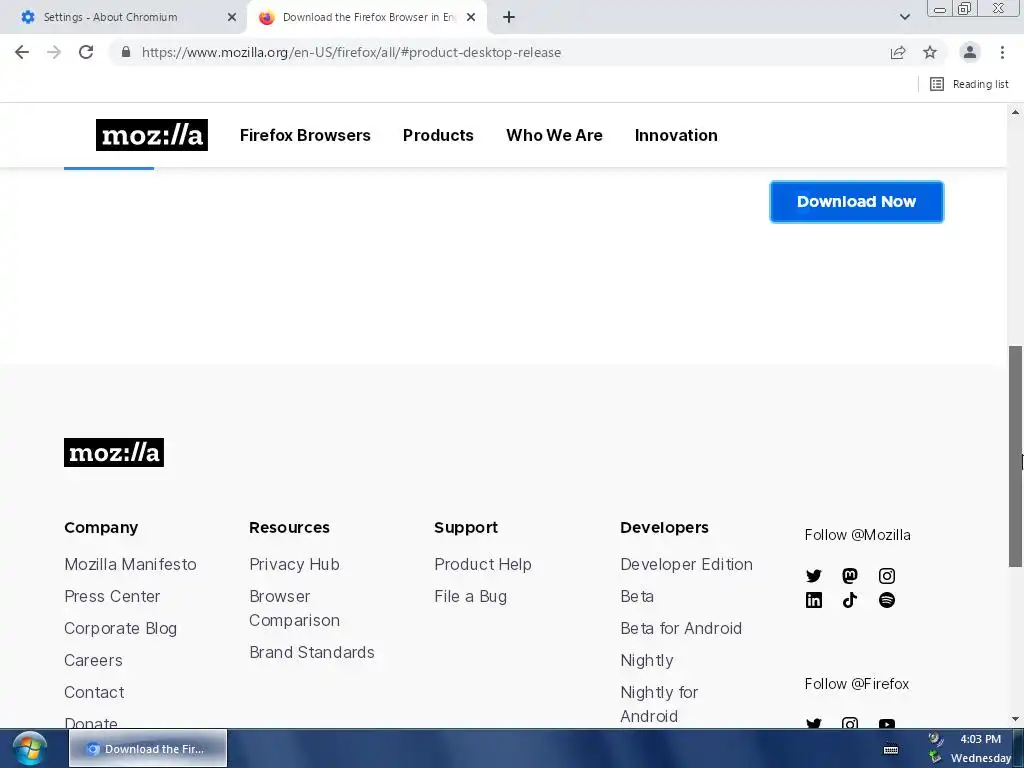Go to the Careers link
The width and height of the screenshot is (1024, 768).
pos(93,660)
